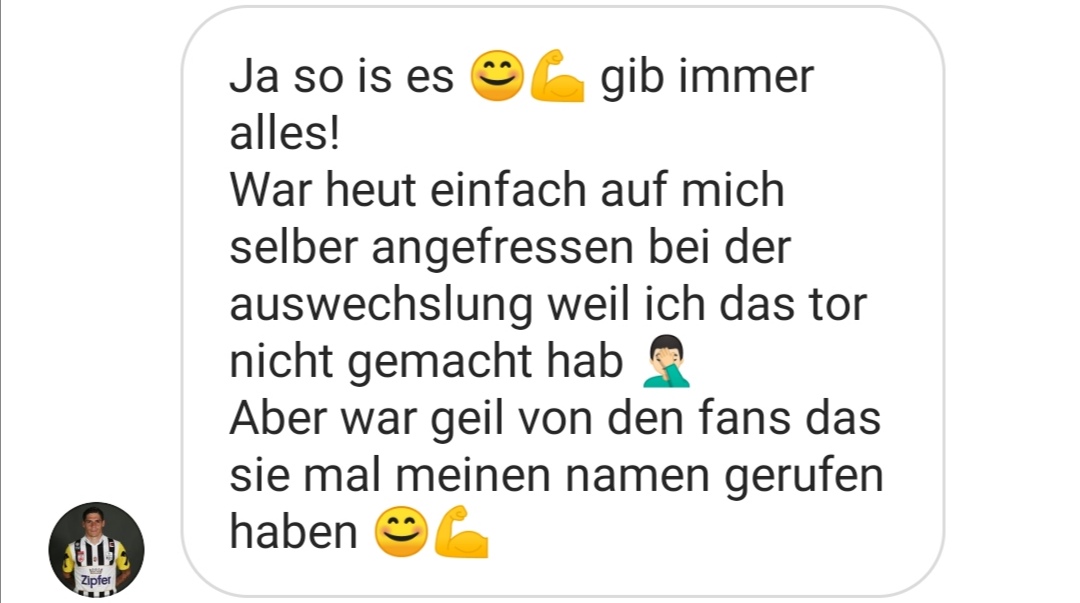Click the words "gib immer" on first line
1080x603 pixels.
click(707, 76)
